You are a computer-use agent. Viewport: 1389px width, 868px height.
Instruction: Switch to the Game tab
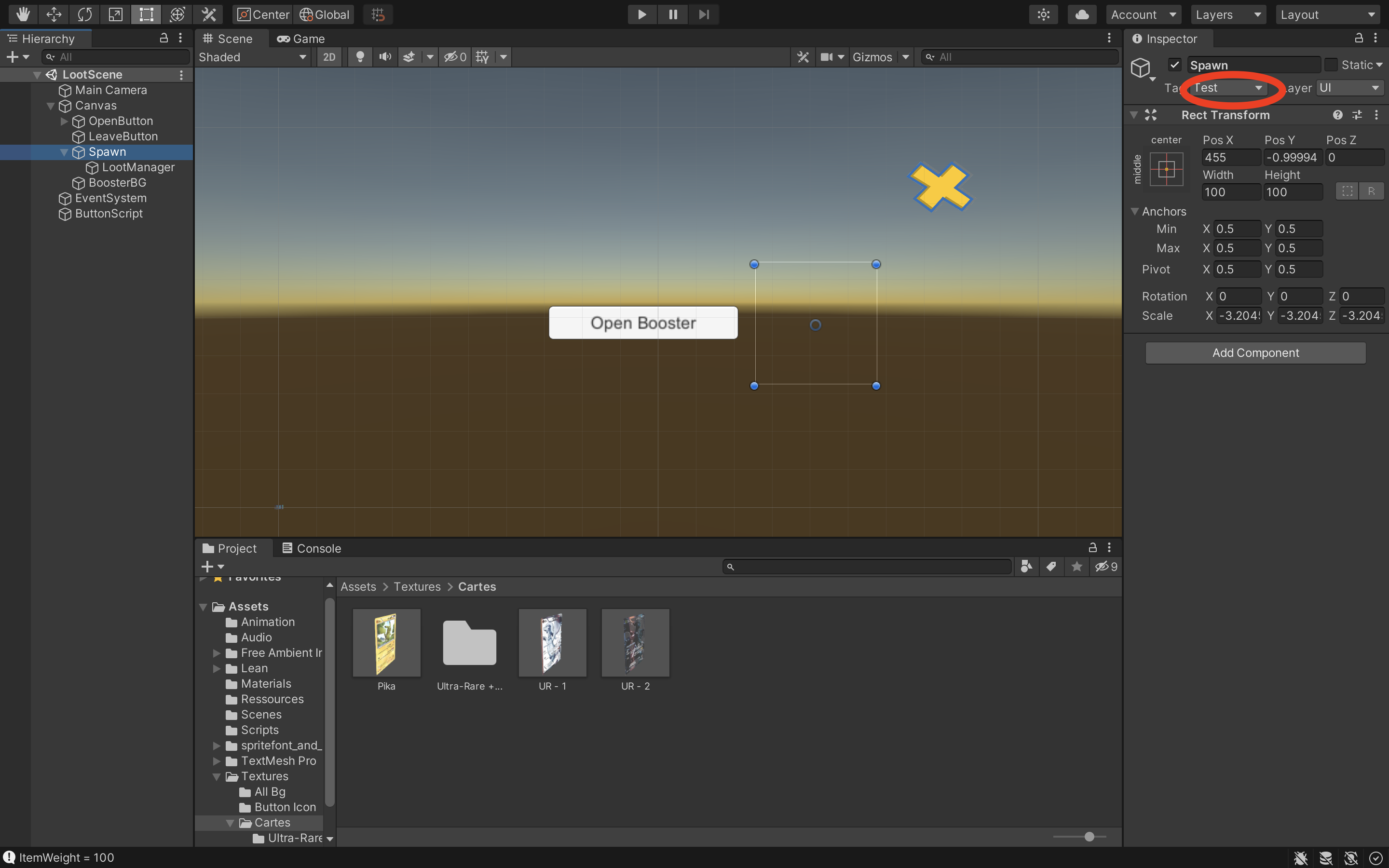pos(301,39)
